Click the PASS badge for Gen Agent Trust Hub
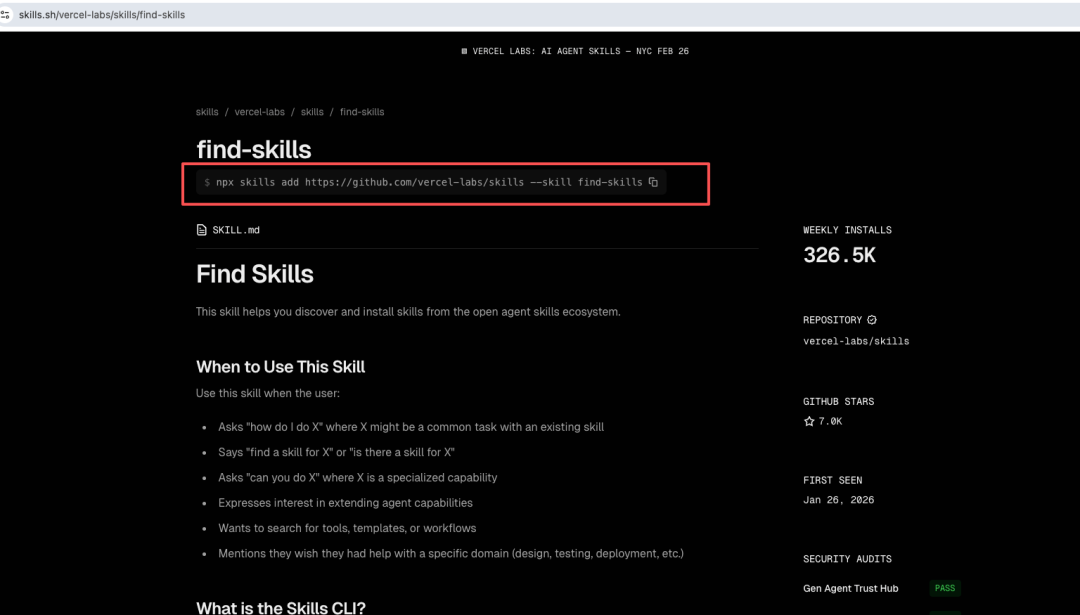 pyautogui.click(x=945, y=588)
